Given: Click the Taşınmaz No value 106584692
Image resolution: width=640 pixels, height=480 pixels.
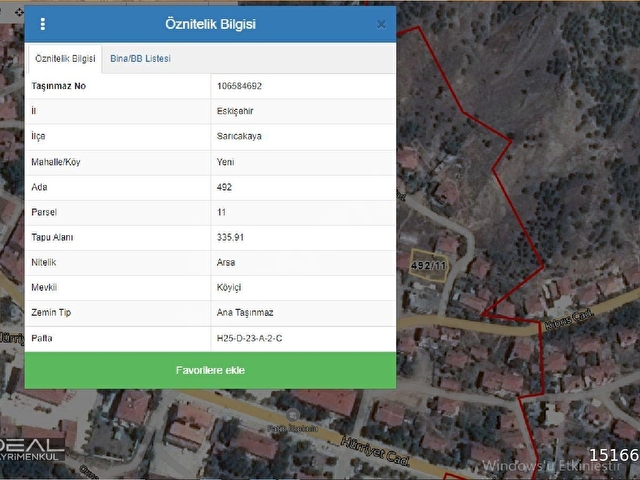Looking at the screenshot, I should pos(239,86).
